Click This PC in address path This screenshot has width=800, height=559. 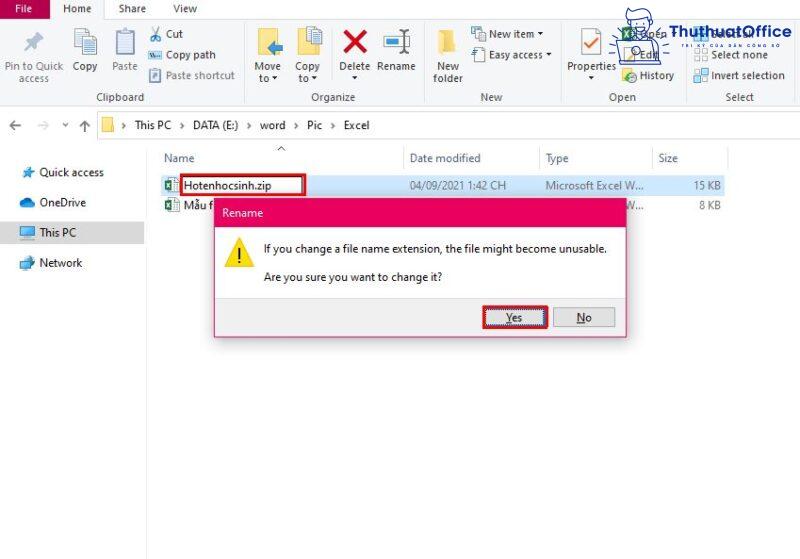coord(153,125)
